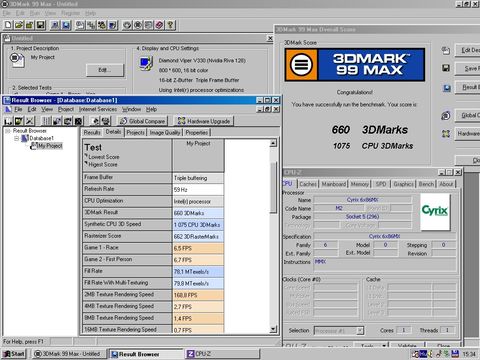Viewport: 480px width, 360px height.
Task: Click the Cyrix logo in CPU-Z window
Action: coord(435,212)
